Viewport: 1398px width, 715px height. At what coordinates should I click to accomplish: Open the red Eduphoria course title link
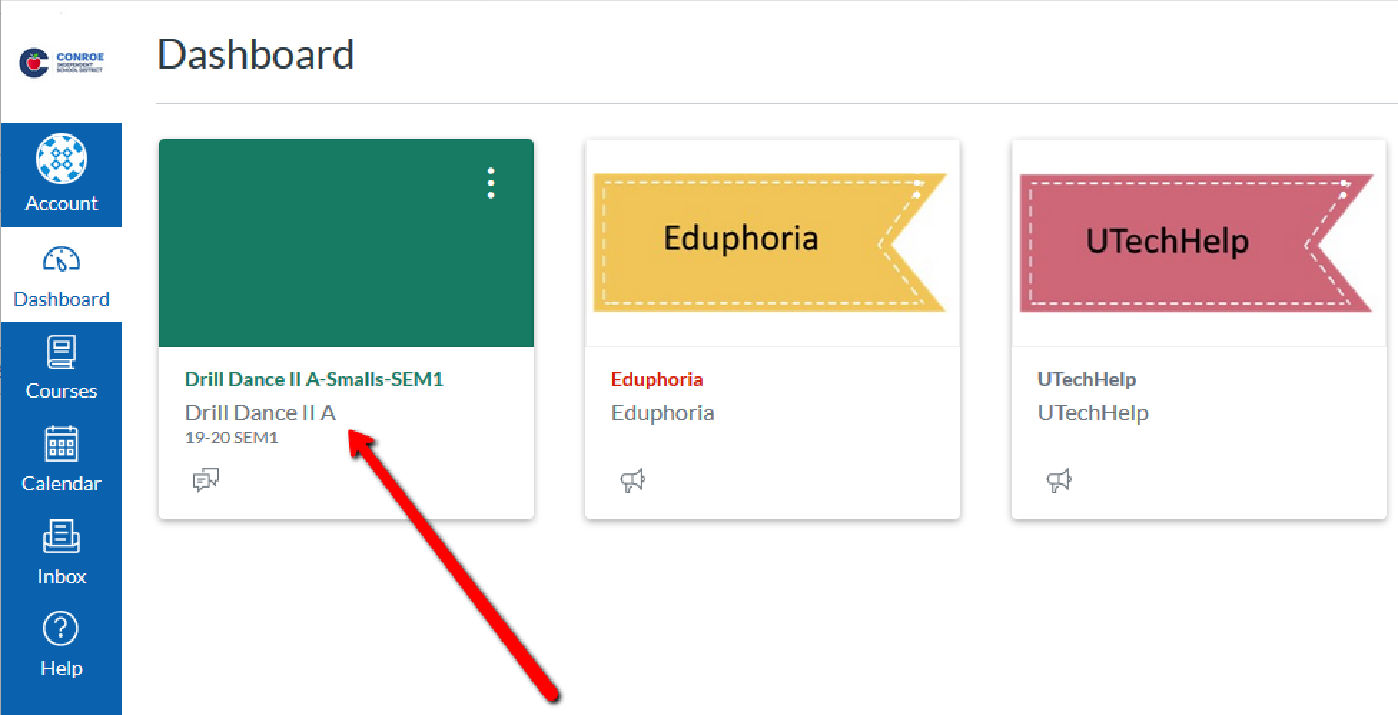[x=656, y=379]
